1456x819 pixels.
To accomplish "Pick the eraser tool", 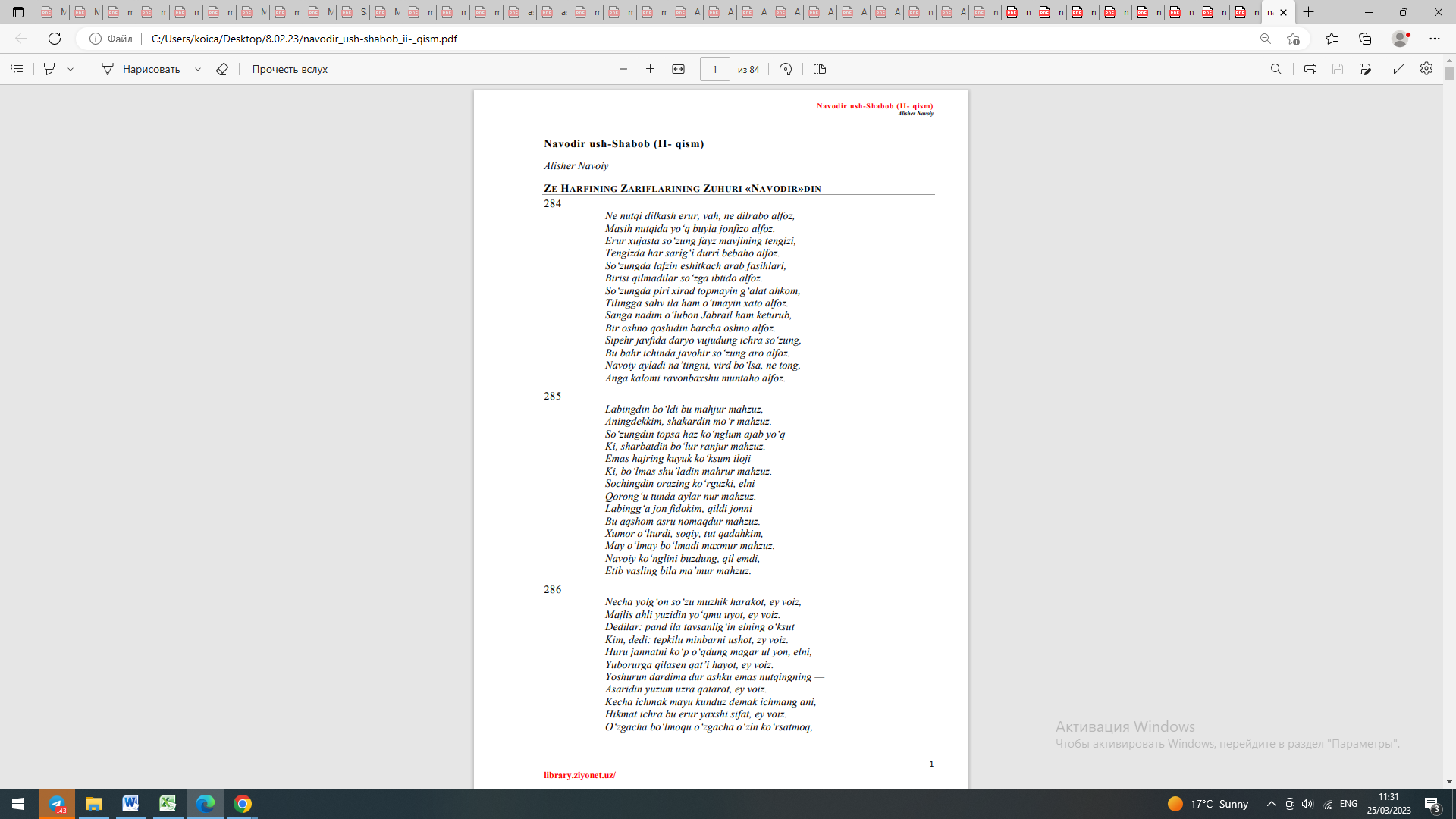I will tap(222, 69).
